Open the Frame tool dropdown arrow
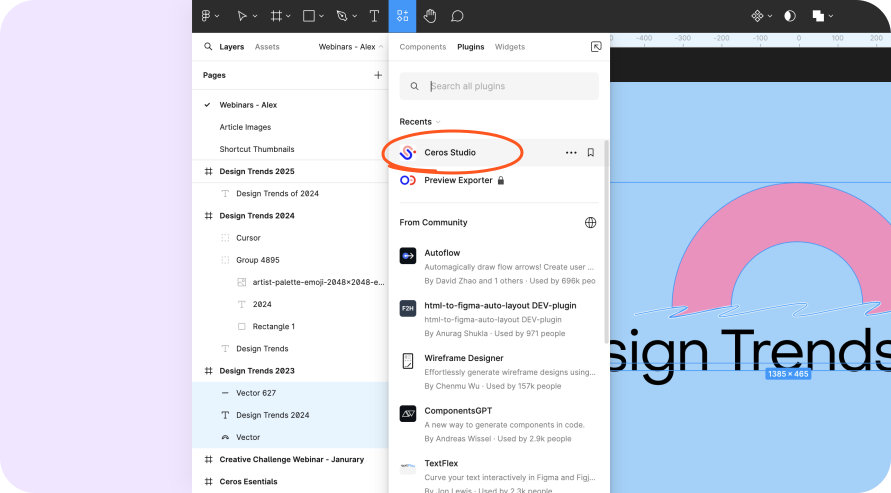The image size is (891, 493). coord(288,16)
